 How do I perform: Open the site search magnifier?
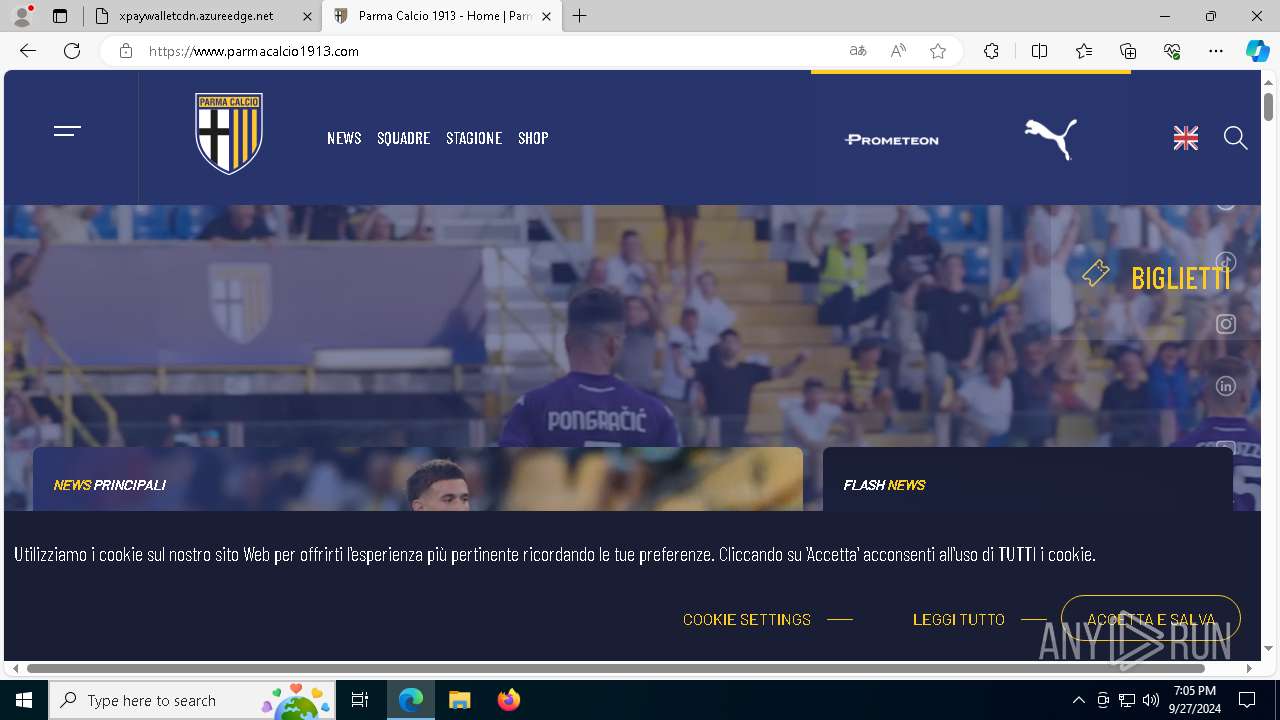point(1236,138)
